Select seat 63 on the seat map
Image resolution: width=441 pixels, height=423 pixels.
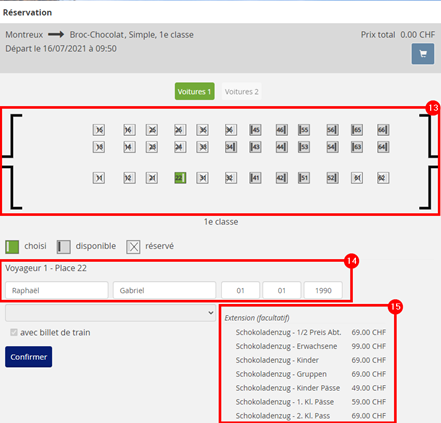click(357, 147)
